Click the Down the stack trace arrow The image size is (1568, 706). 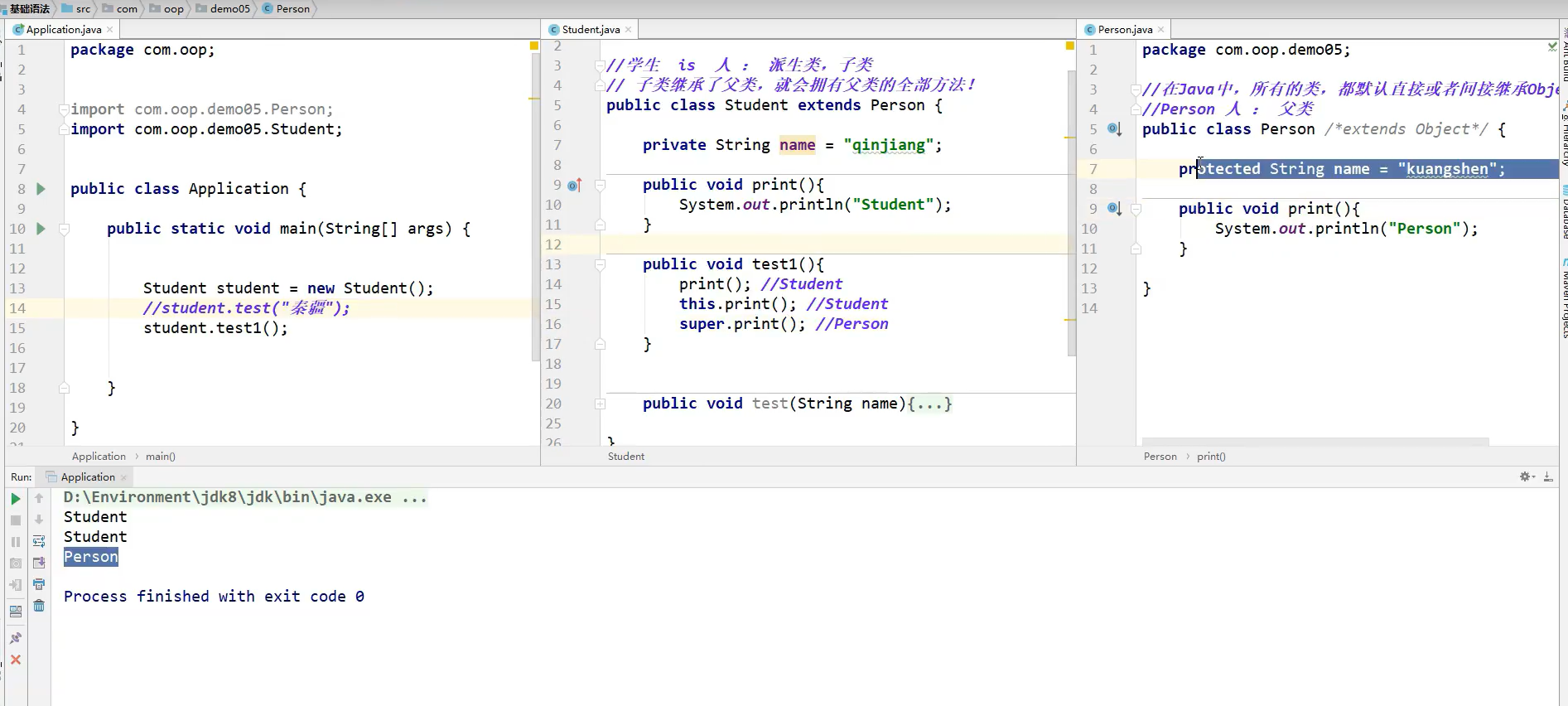(x=39, y=520)
